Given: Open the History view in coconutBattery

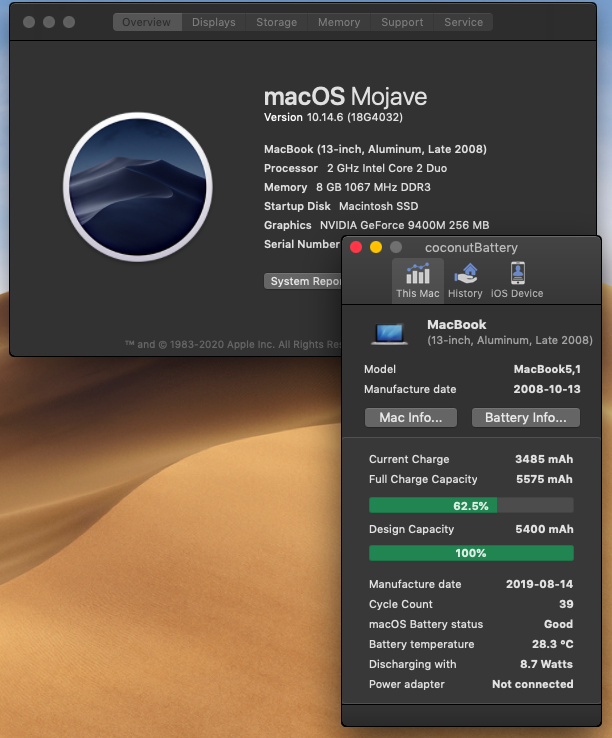Looking at the screenshot, I should (x=465, y=281).
